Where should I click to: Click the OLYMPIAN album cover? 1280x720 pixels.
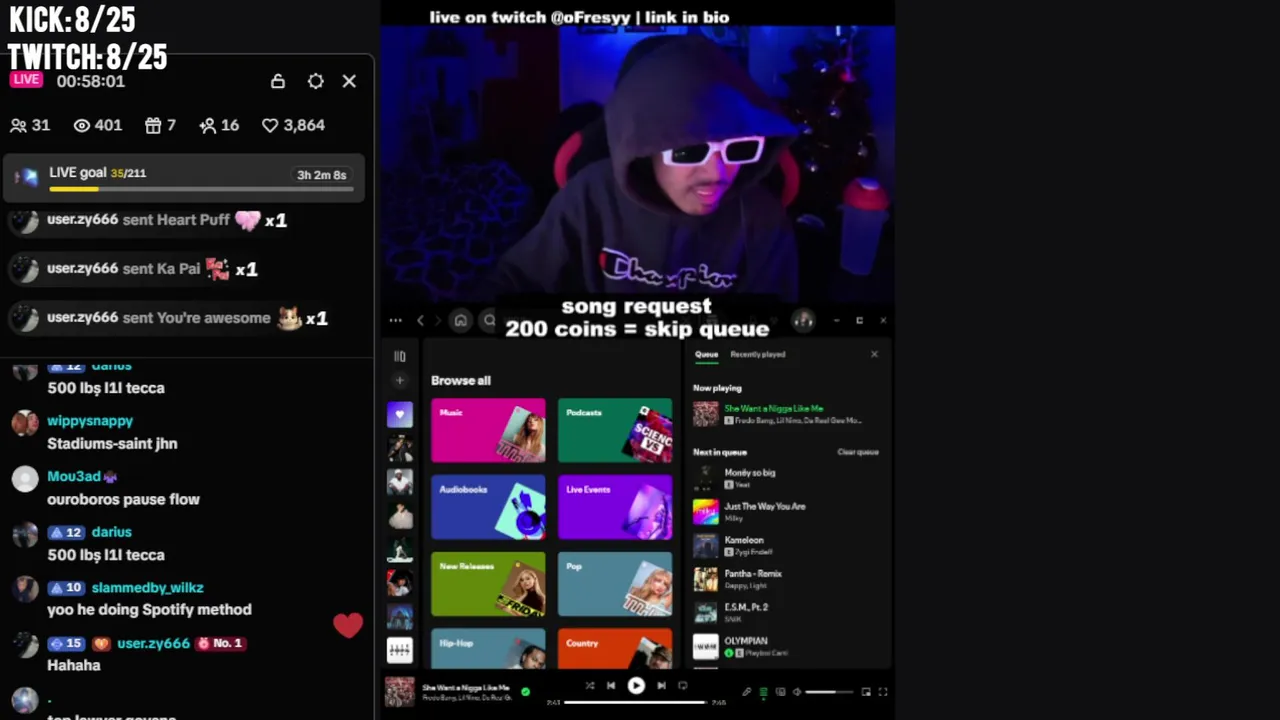tap(706, 646)
